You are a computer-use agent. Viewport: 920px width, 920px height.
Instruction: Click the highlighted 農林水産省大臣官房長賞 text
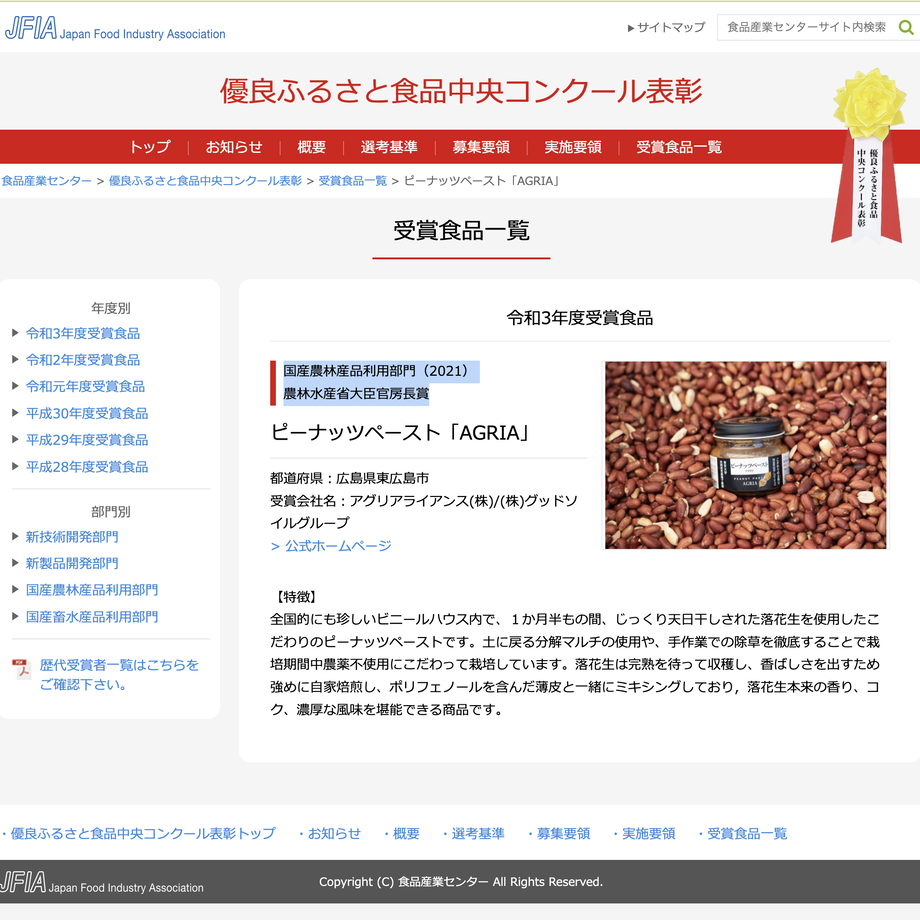point(356,393)
